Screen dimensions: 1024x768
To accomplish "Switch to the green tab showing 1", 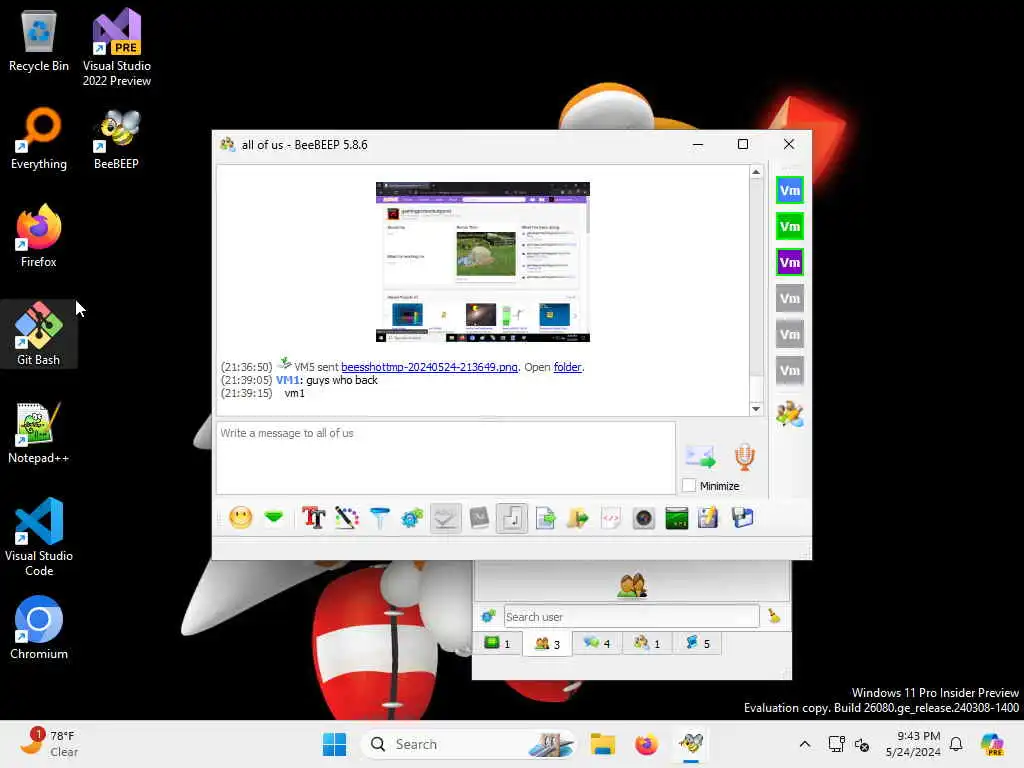I will pos(497,643).
